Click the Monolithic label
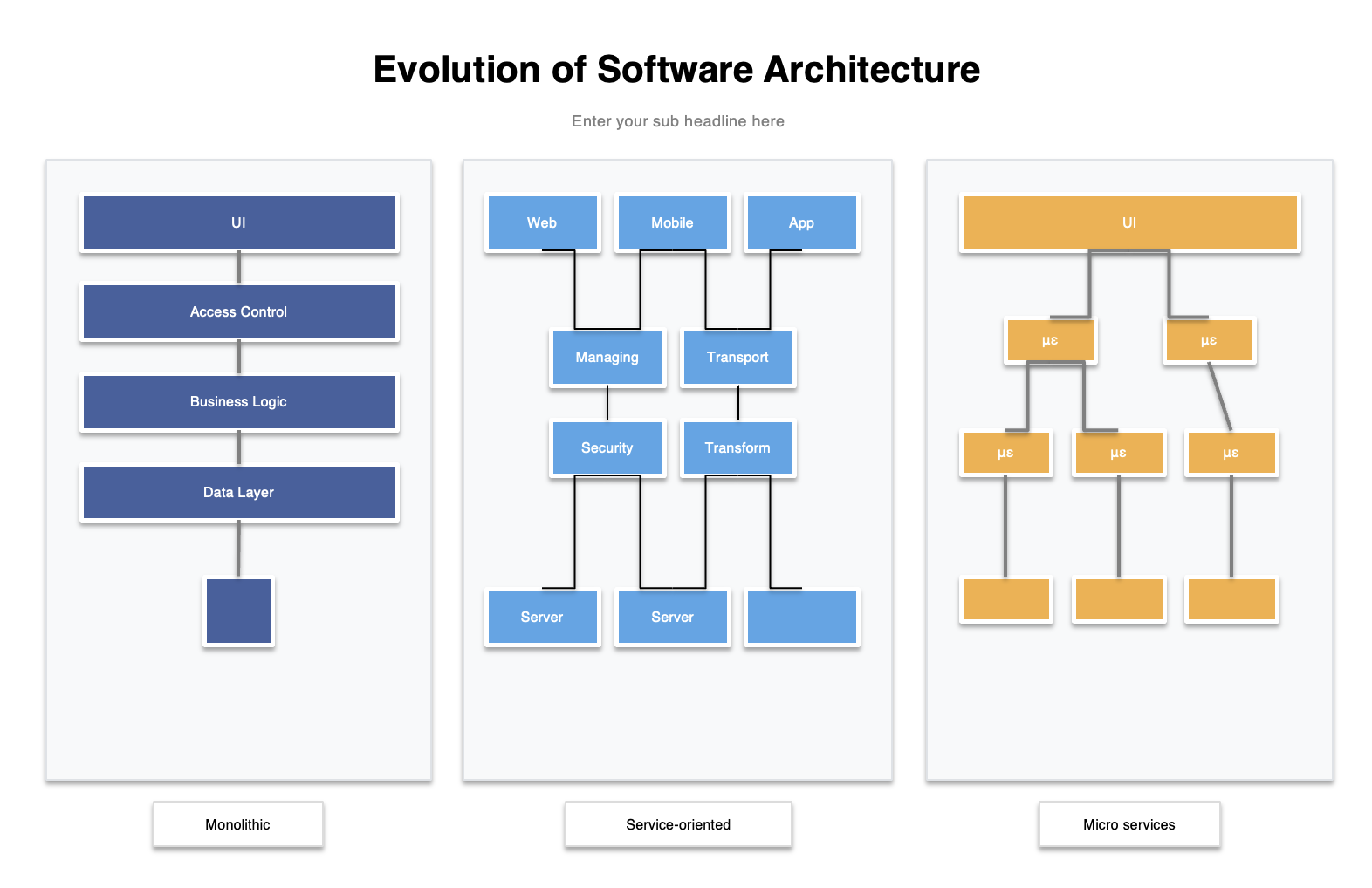1372x888 pixels. point(237,824)
